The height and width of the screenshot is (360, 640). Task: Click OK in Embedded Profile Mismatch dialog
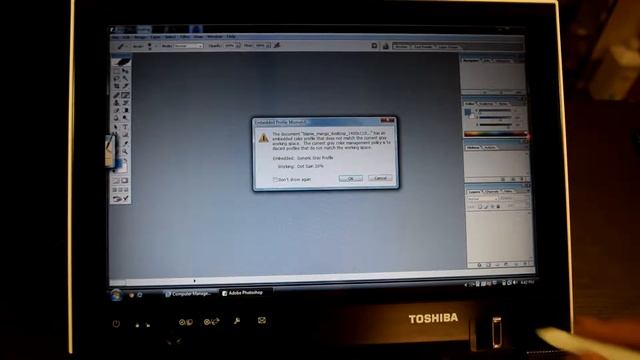click(x=350, y=178)
